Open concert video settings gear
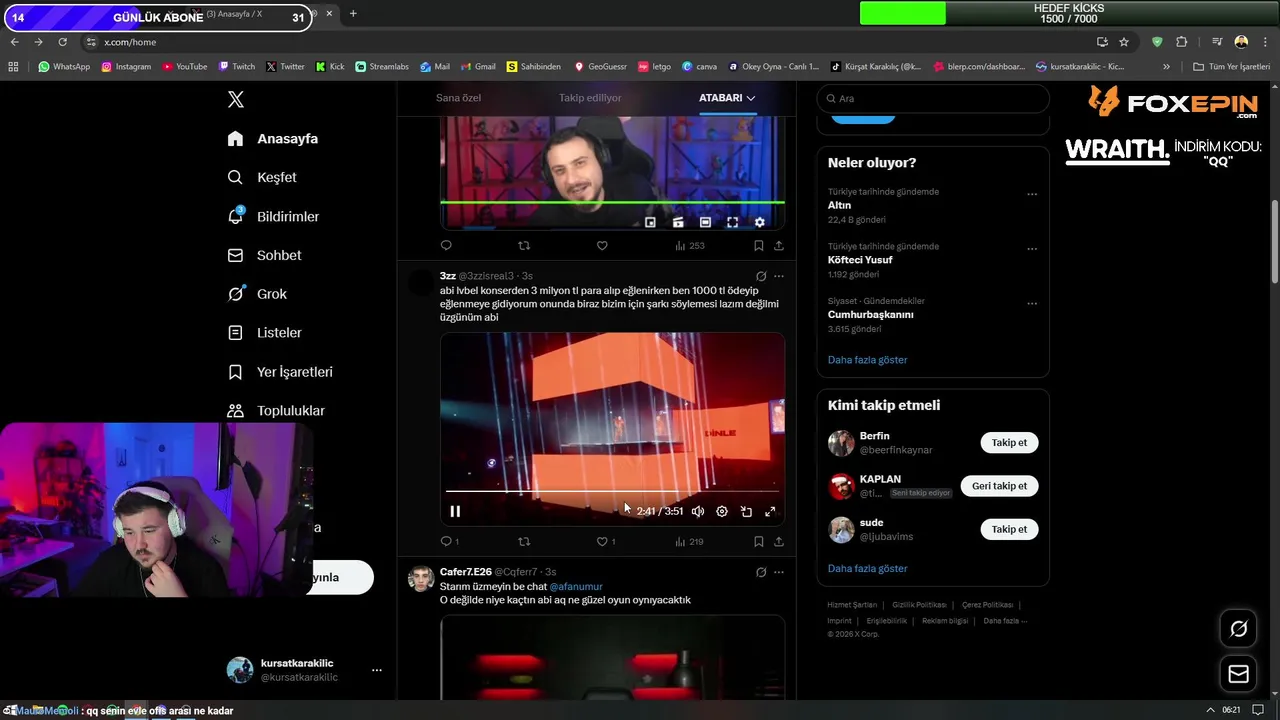The width and height of the screenshot is (1280, 720). tap(722, 511)
